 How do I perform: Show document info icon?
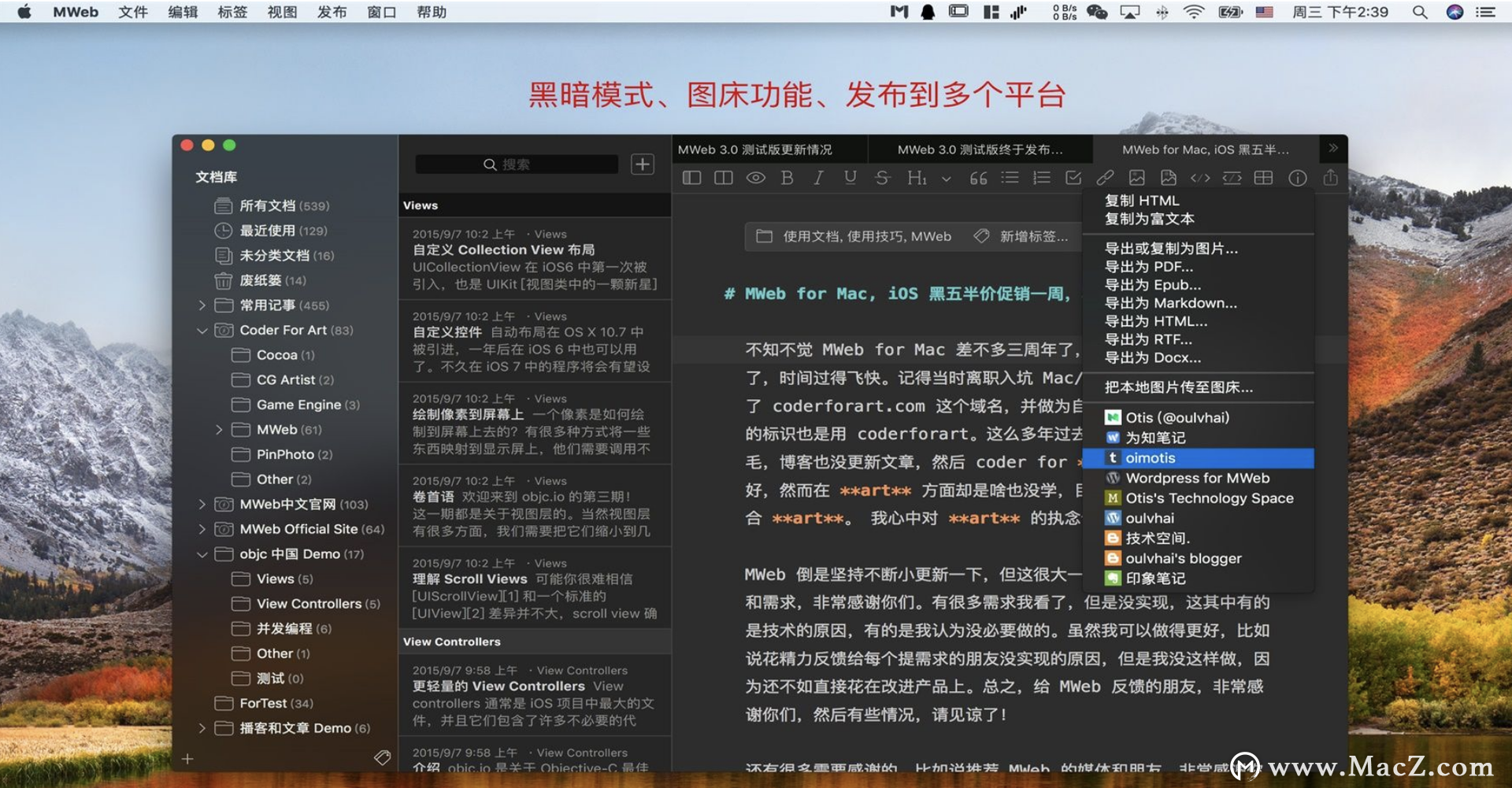point(1298,178)
